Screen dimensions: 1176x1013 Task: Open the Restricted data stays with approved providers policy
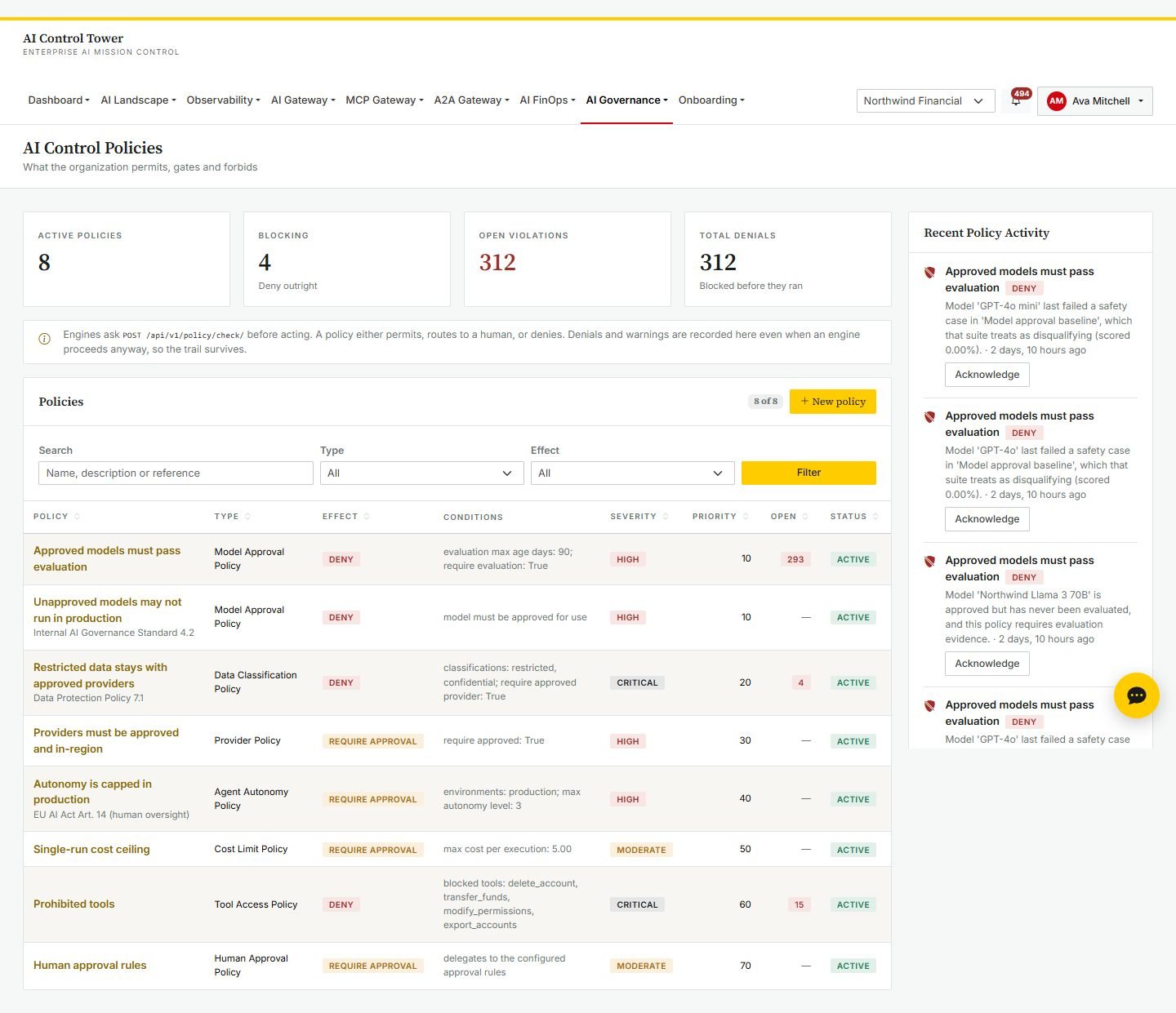[100, 676]
